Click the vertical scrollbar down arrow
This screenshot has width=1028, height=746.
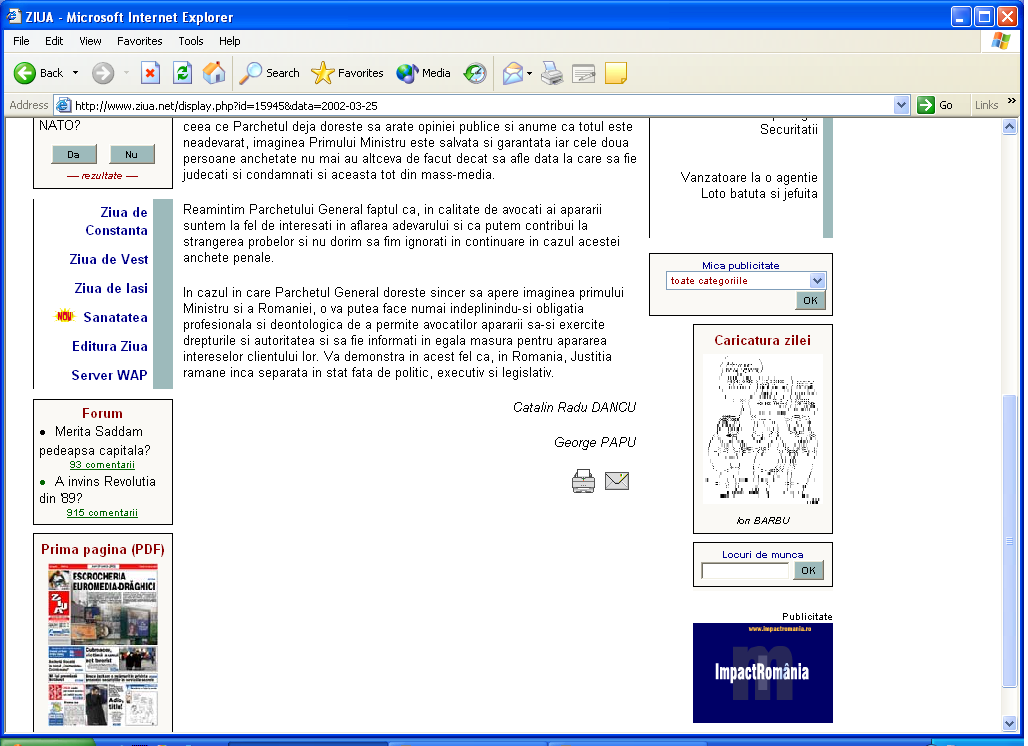[x=1010, y=724]
